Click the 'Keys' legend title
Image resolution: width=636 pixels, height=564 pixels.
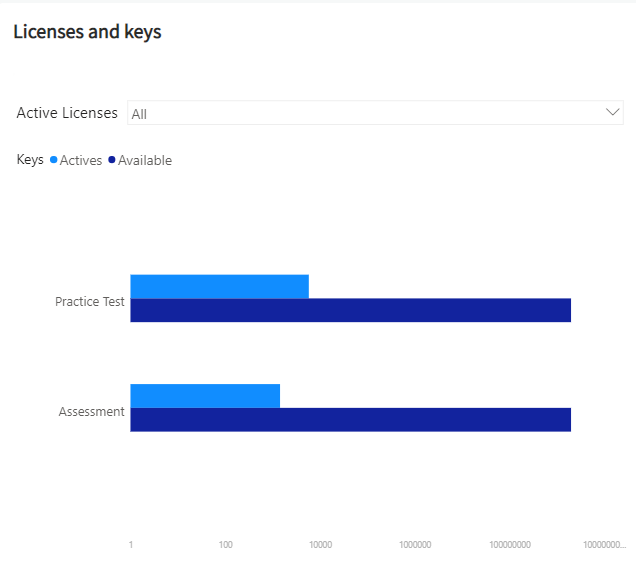click(x=30, y=160)
